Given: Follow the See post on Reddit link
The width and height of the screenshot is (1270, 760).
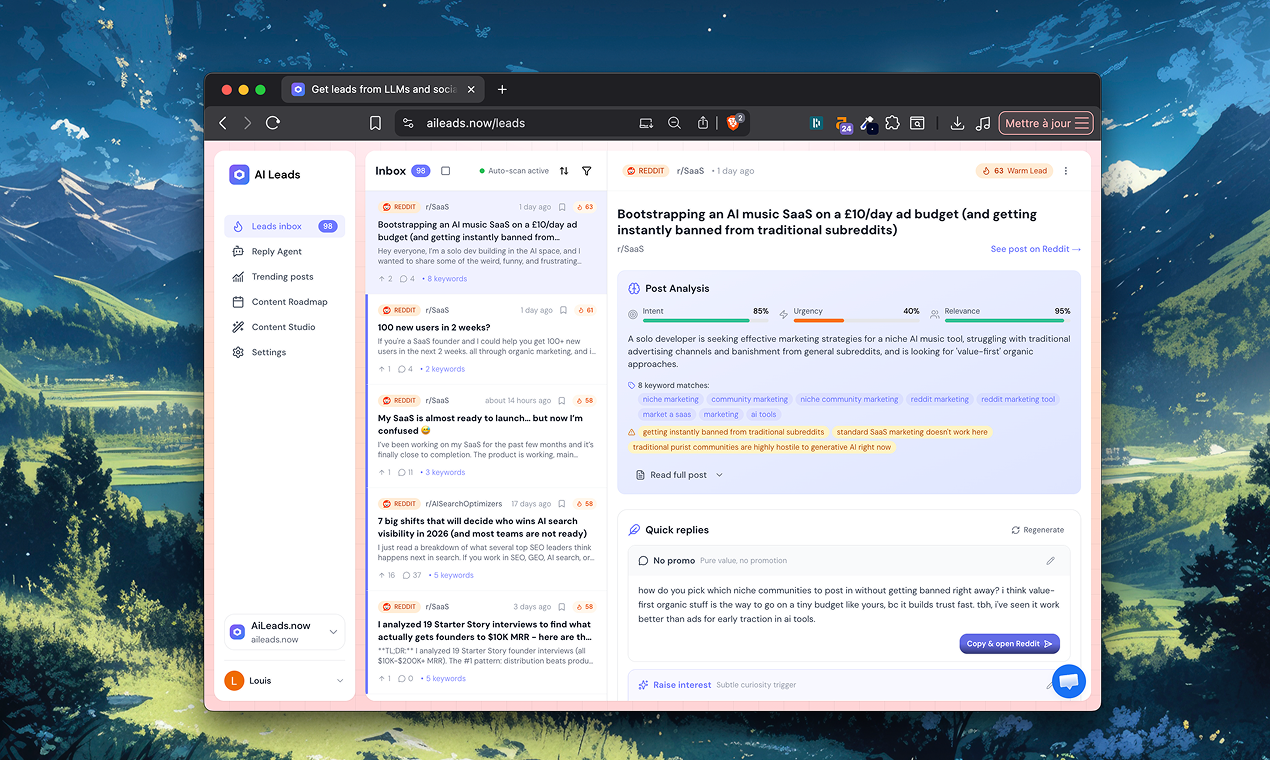Looking at the screenshot, I should (x=1035, y=249).
